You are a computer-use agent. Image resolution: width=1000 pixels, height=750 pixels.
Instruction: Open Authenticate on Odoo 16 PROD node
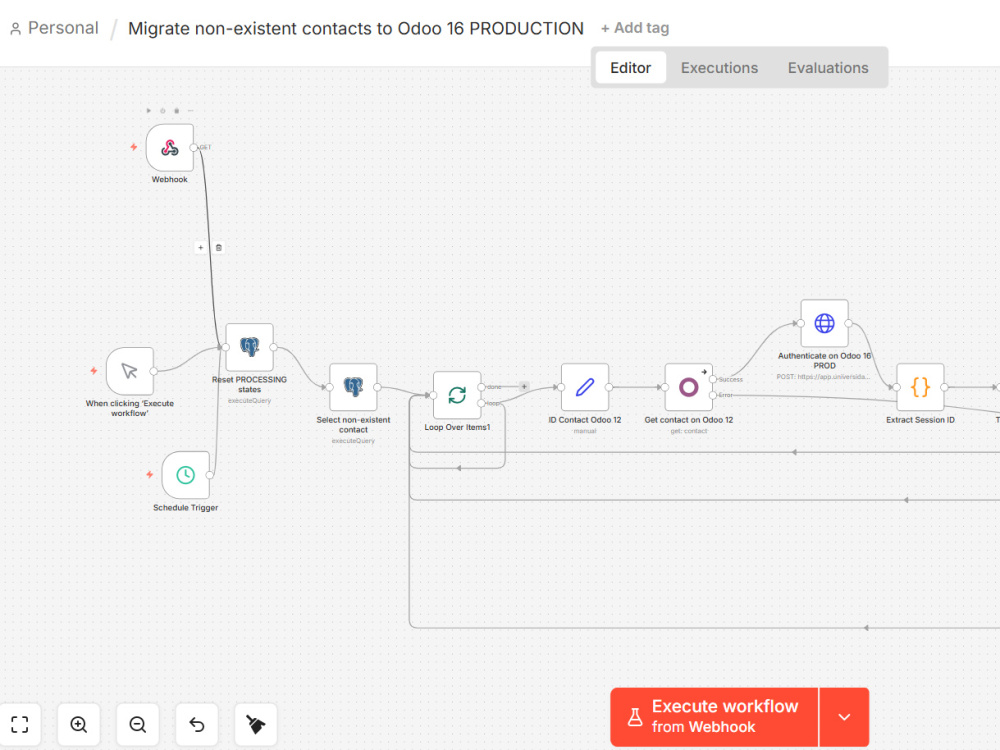coord(825,323)
